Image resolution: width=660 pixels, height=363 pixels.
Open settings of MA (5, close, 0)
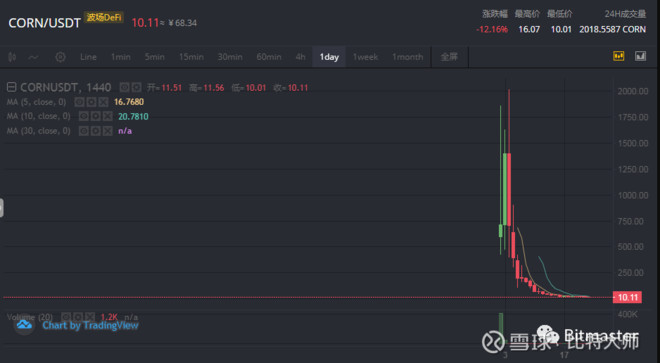coord(91,102)
